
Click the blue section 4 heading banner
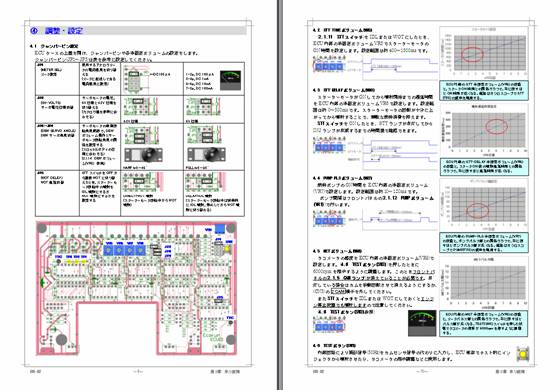click(x=138, y=31)
